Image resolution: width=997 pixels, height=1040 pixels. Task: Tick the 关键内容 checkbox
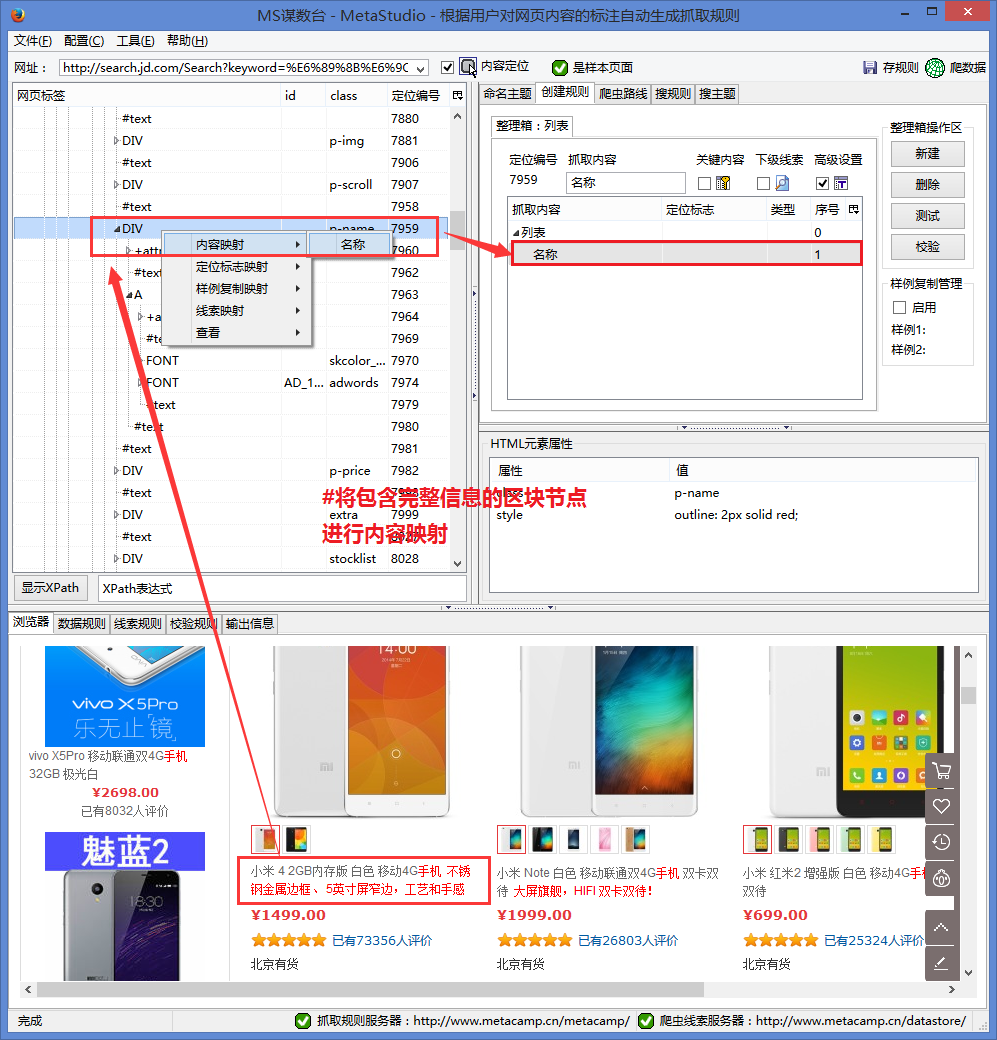tap(704, 183)
